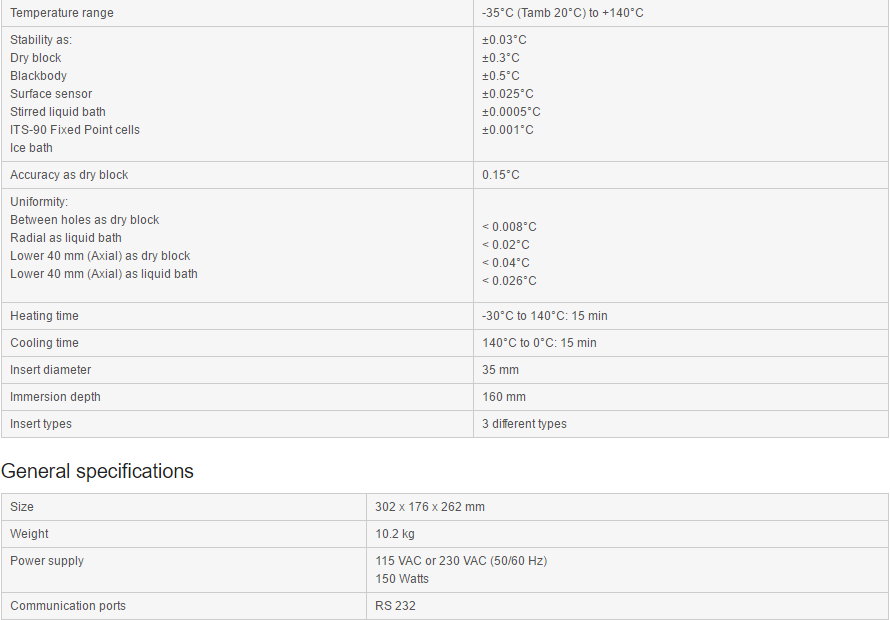
Task: Click the ITS-90 Fixed Point cells text
Action: click(75, 130)
